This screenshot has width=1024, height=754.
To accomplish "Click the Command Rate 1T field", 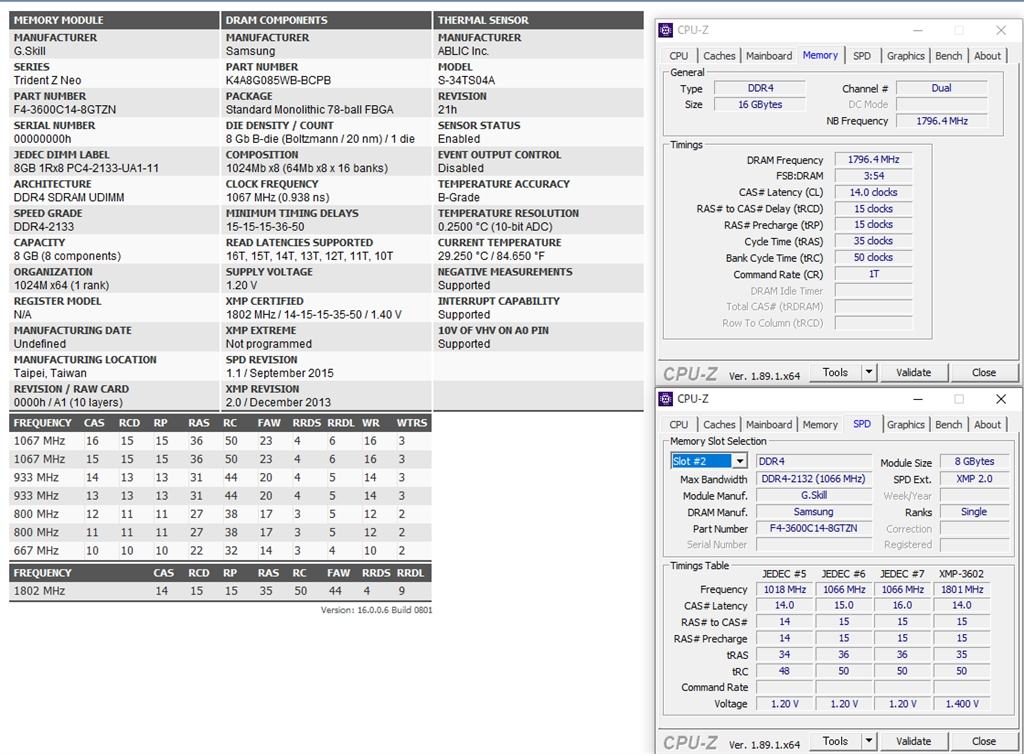I will (873, 274).
